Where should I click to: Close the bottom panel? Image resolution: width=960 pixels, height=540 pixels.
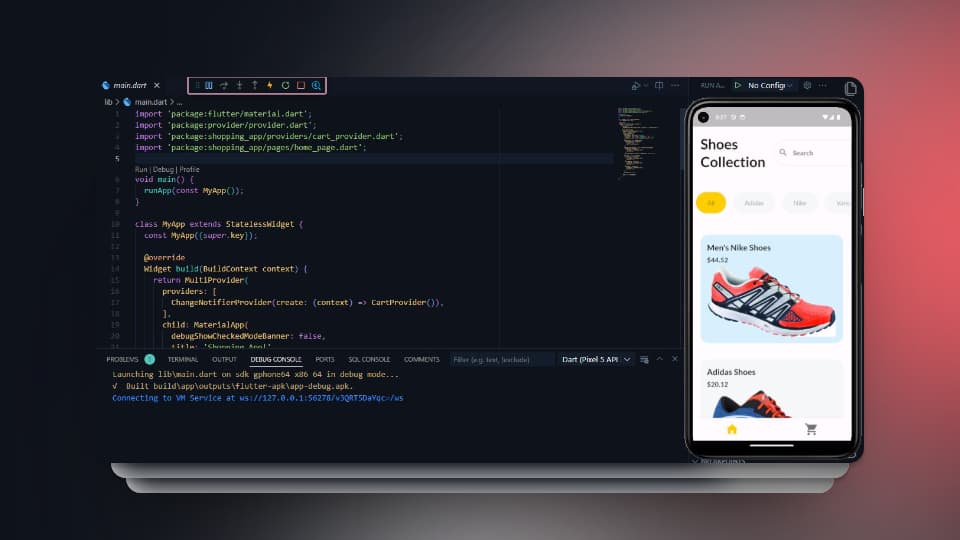click(675, 359)
